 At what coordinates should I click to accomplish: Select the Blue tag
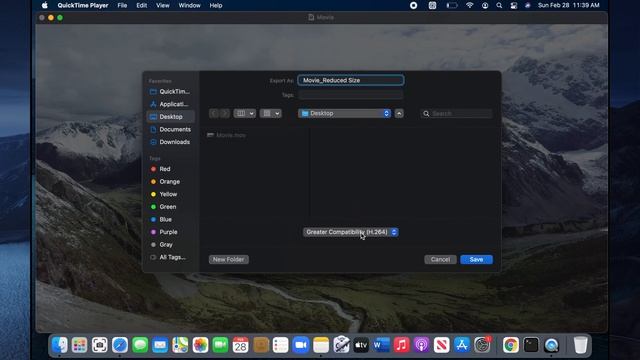tap(171, 220)
